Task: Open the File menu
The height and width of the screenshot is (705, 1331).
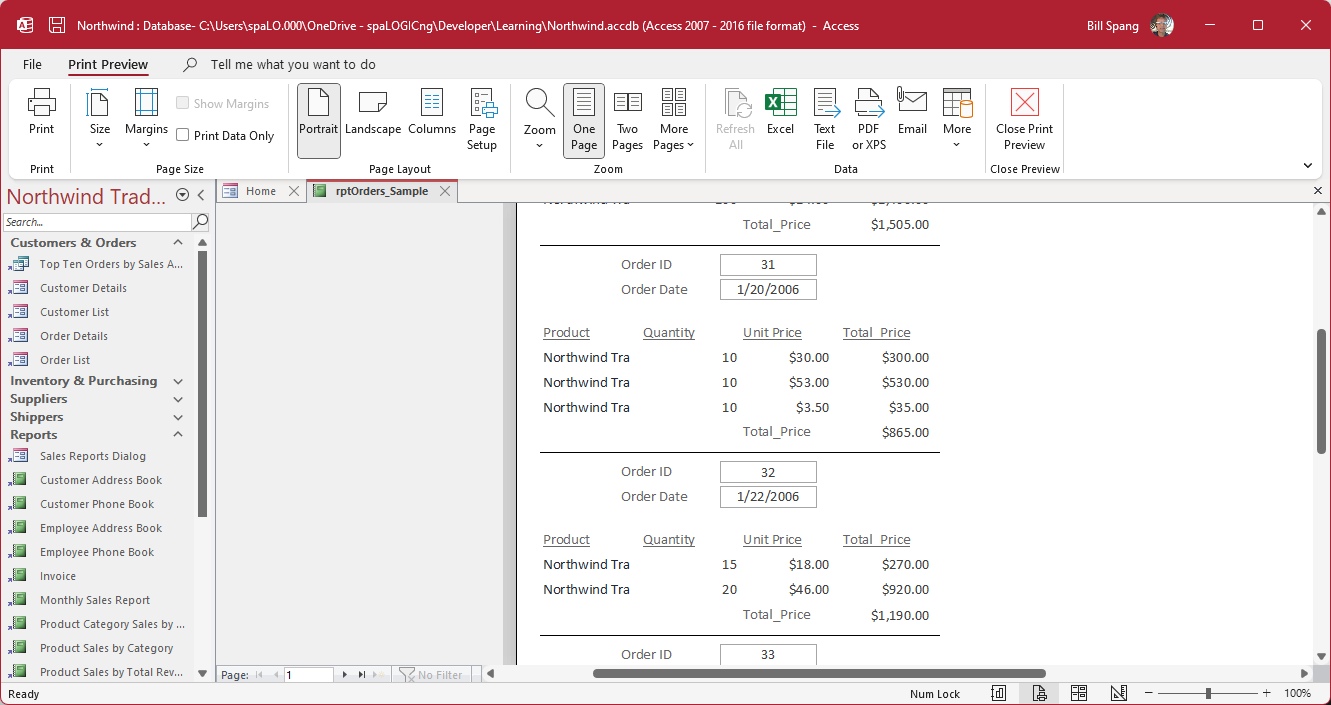Action: pyautogui.click(x=32, y=64)
